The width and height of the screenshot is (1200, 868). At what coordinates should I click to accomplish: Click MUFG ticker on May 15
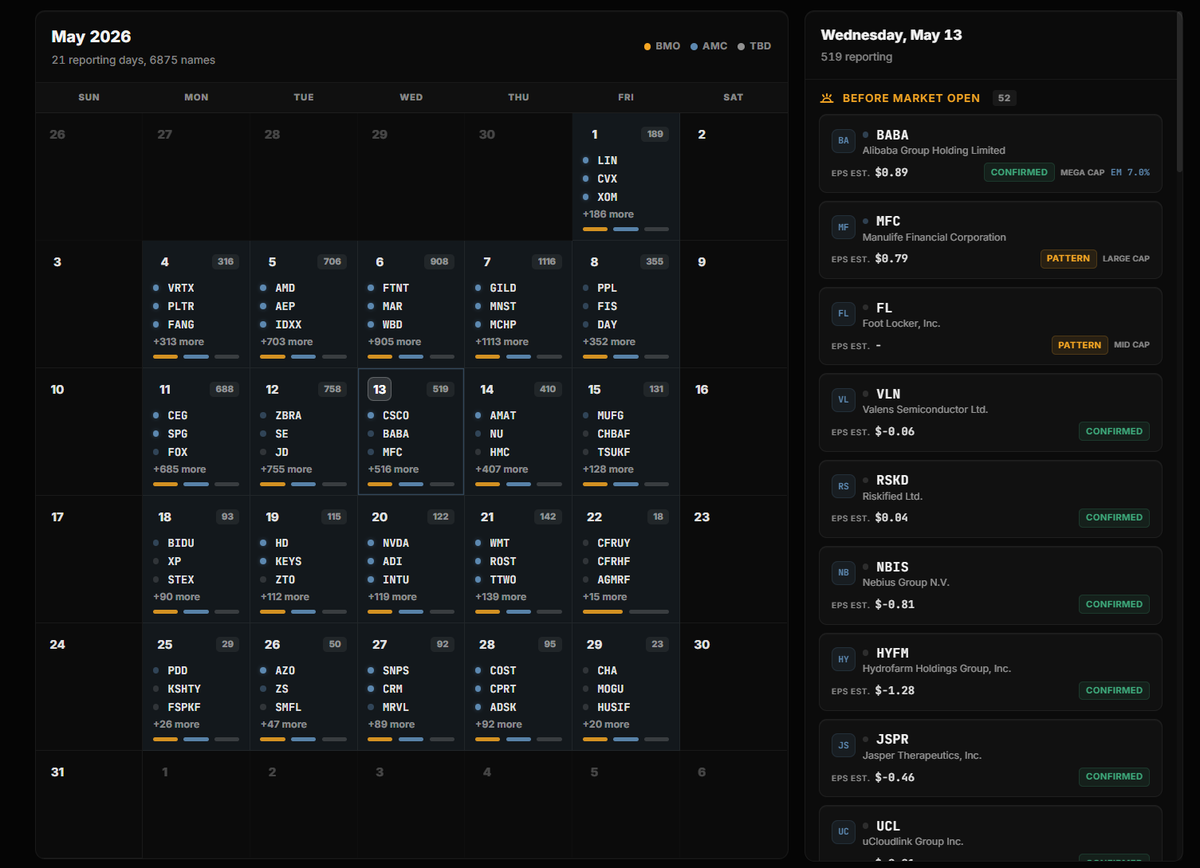(611, 415)
